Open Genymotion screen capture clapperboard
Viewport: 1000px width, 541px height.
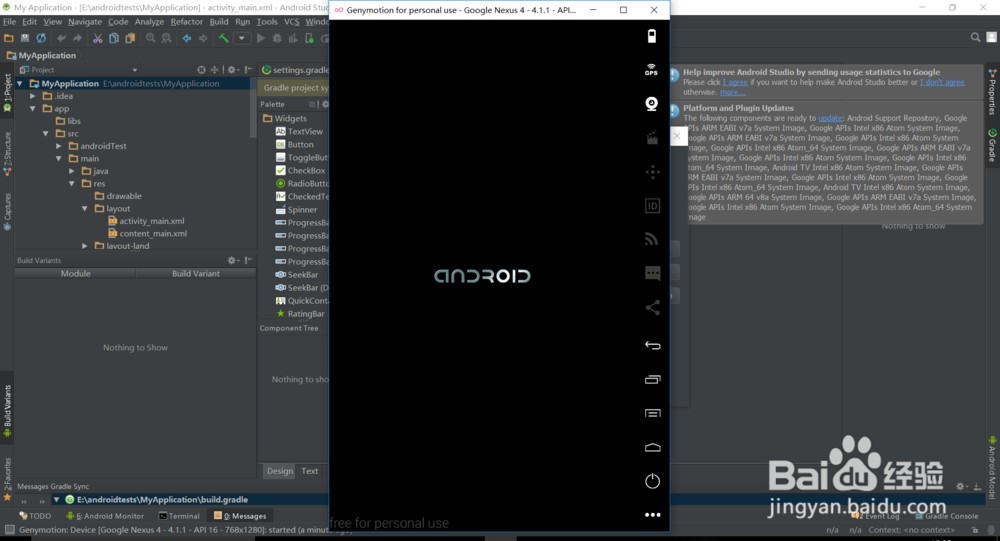(652, 138)
